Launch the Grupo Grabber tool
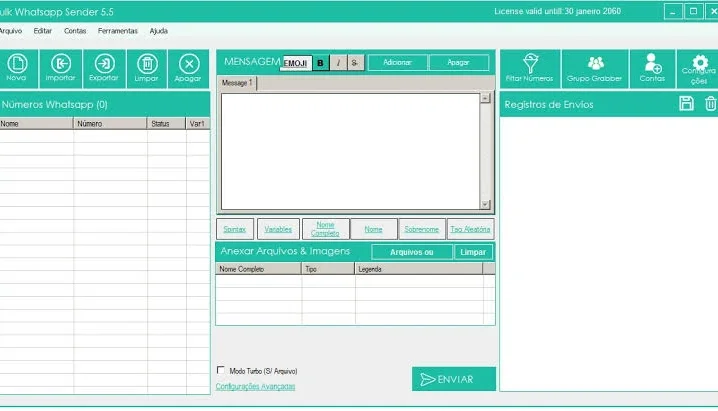This screenshot has height=411, width=718. click(x=595, y=69)
